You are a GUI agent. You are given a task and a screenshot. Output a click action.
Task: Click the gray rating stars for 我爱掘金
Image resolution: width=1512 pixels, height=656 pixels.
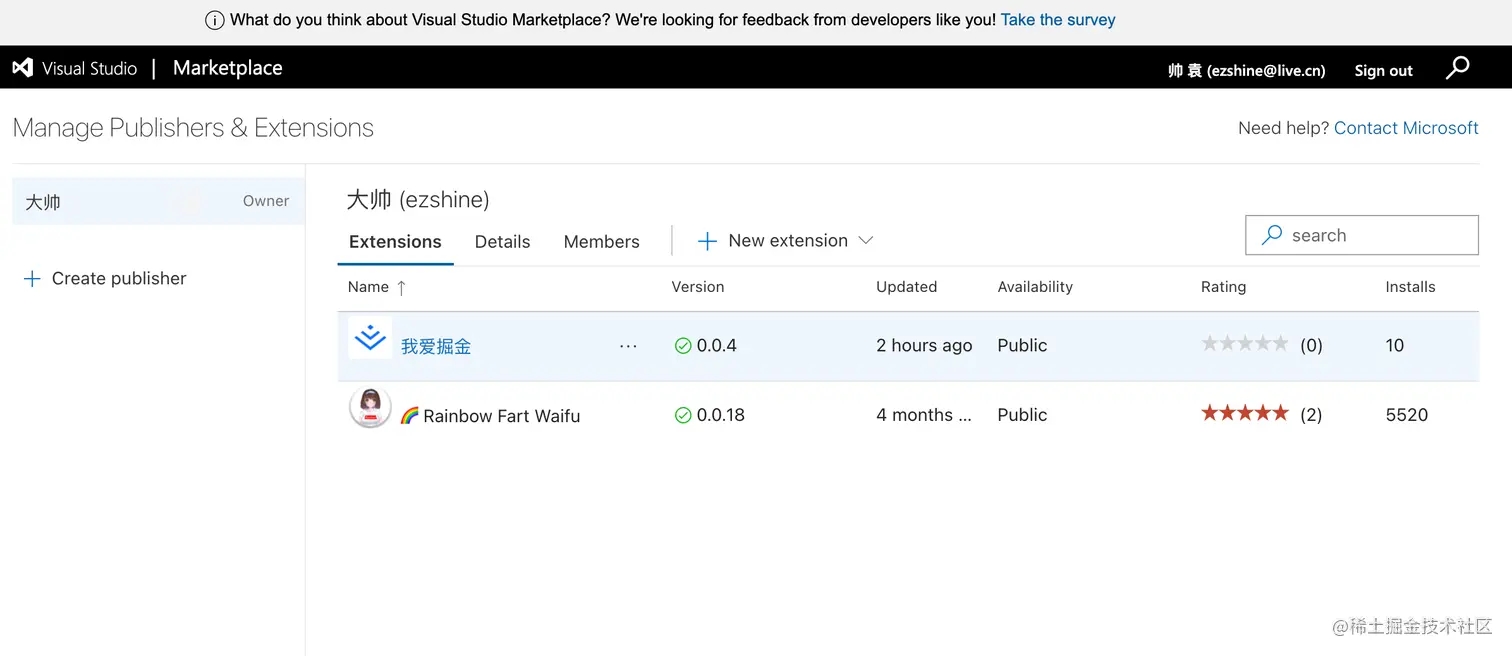coord(1245,344)
